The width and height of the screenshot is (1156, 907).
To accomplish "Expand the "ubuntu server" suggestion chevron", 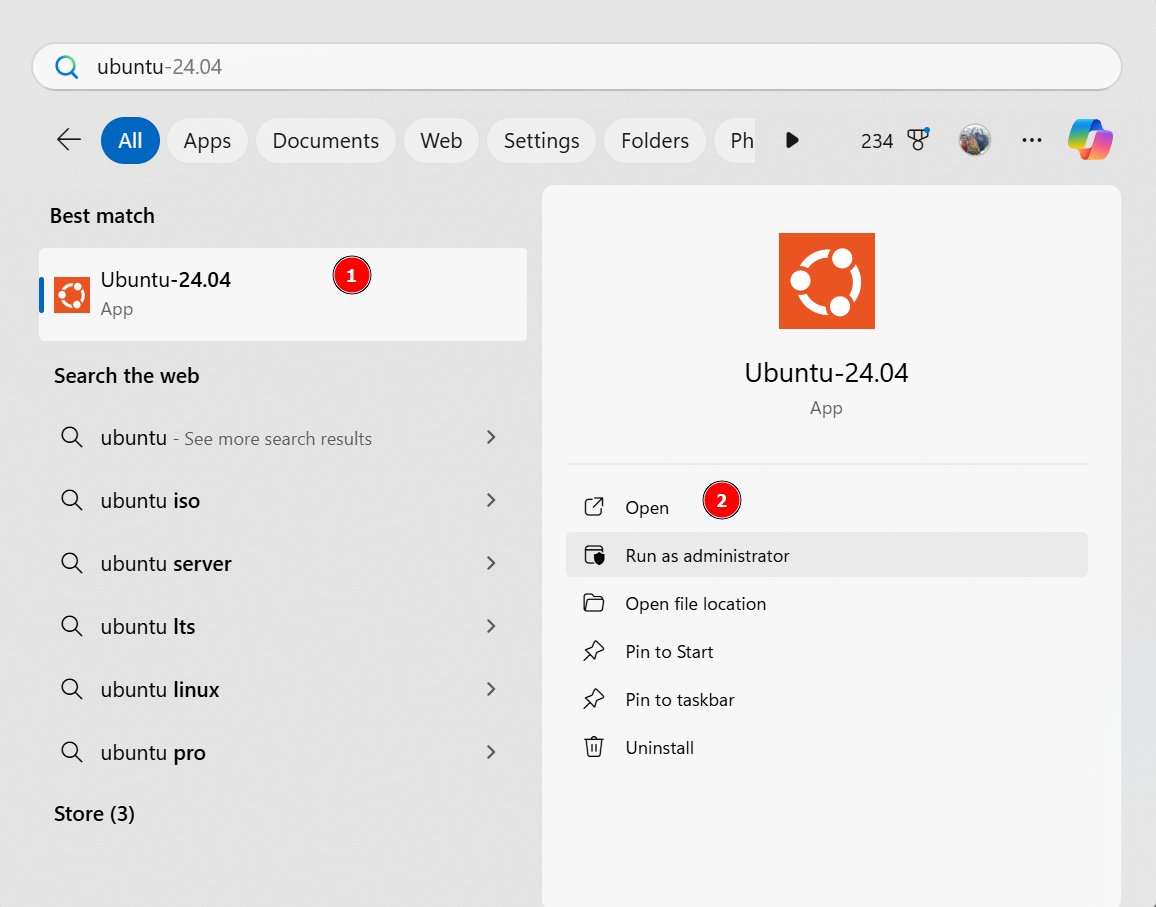I will click(491, 563).
